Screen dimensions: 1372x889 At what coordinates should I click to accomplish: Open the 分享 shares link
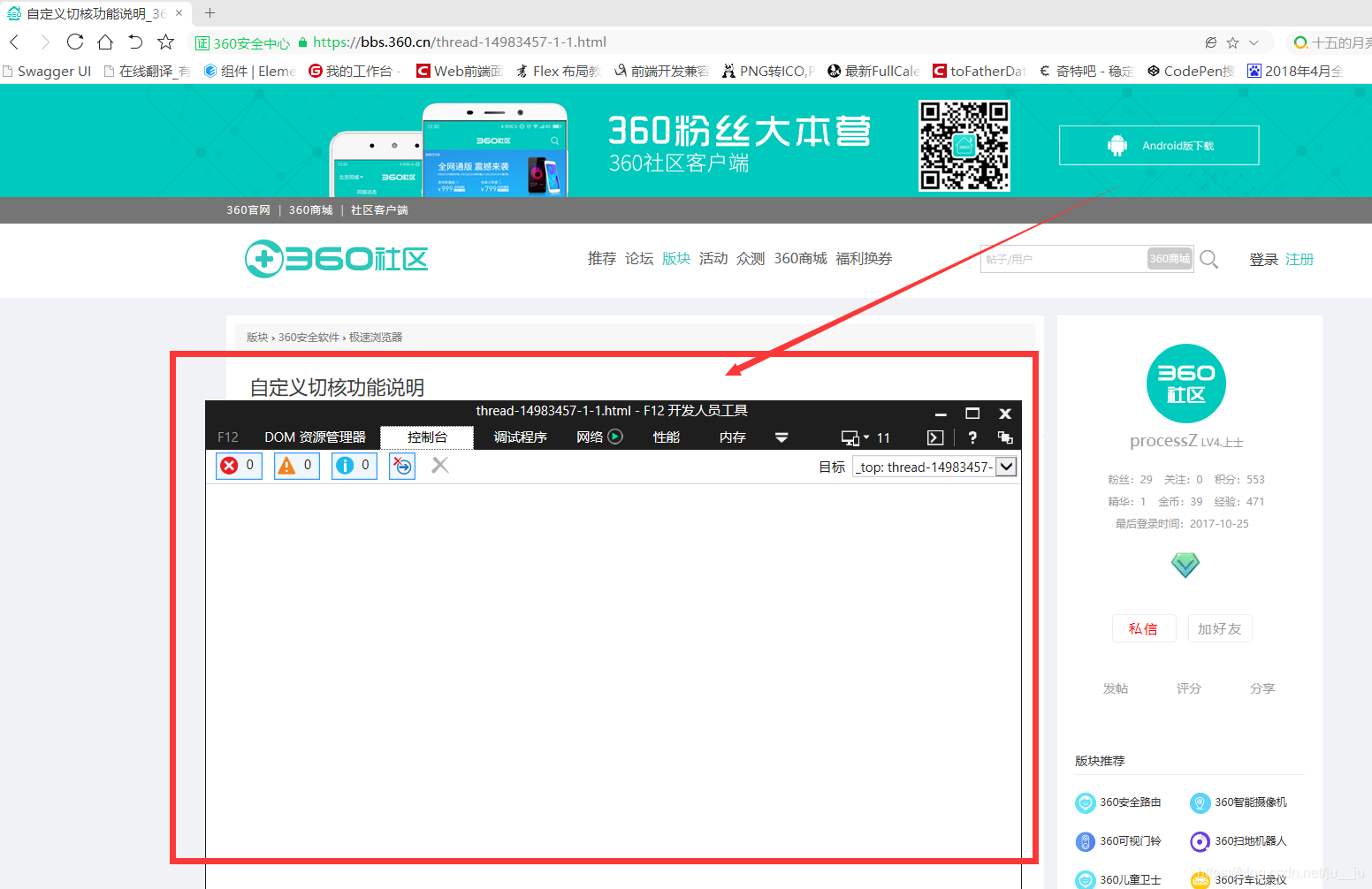[x=1262, y=688]
